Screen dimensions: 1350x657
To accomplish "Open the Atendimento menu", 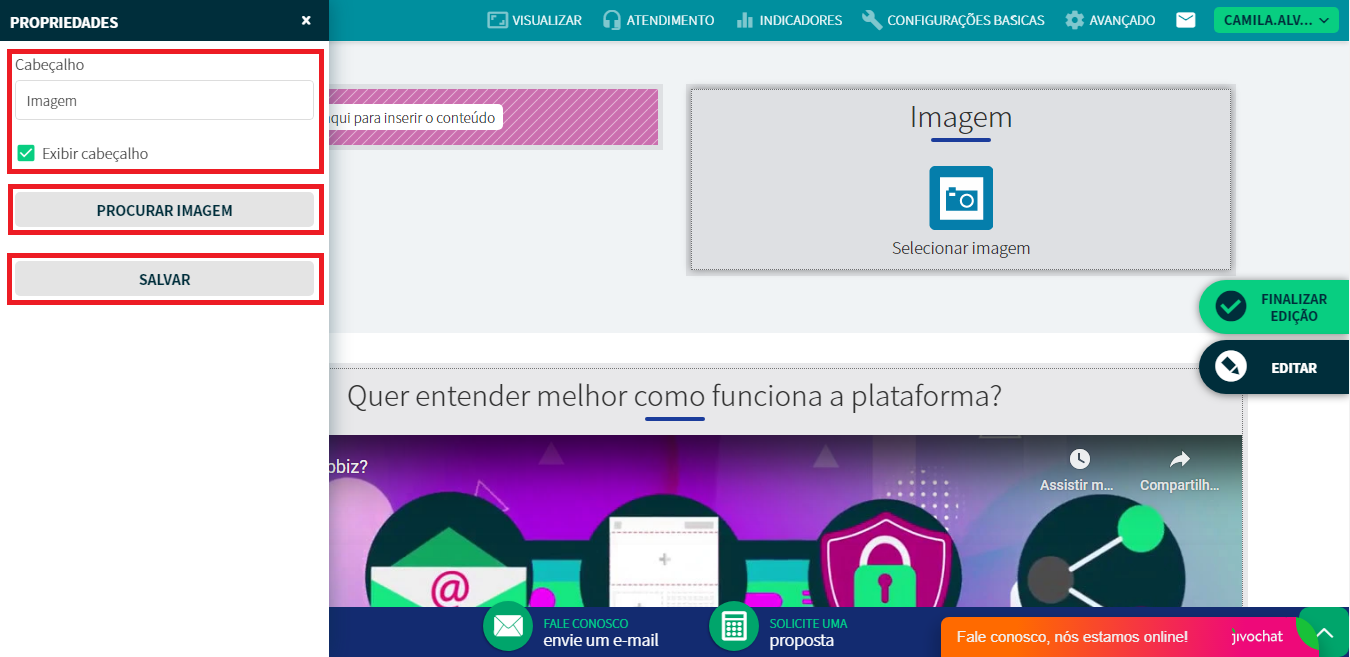I will pos(659,20).
